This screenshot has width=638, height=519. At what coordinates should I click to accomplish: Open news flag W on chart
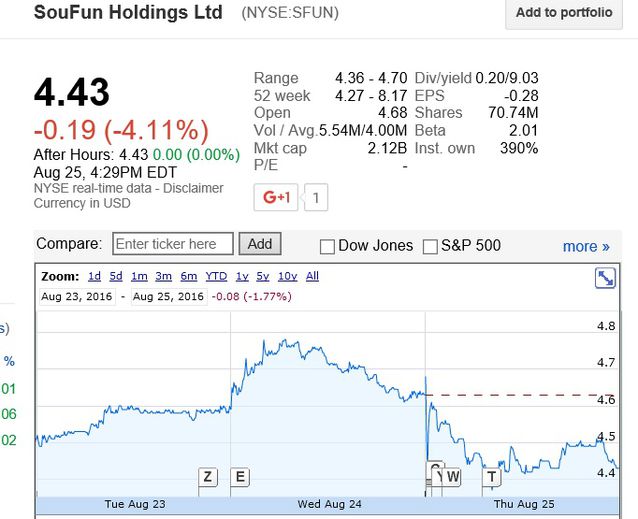point(453,477)
